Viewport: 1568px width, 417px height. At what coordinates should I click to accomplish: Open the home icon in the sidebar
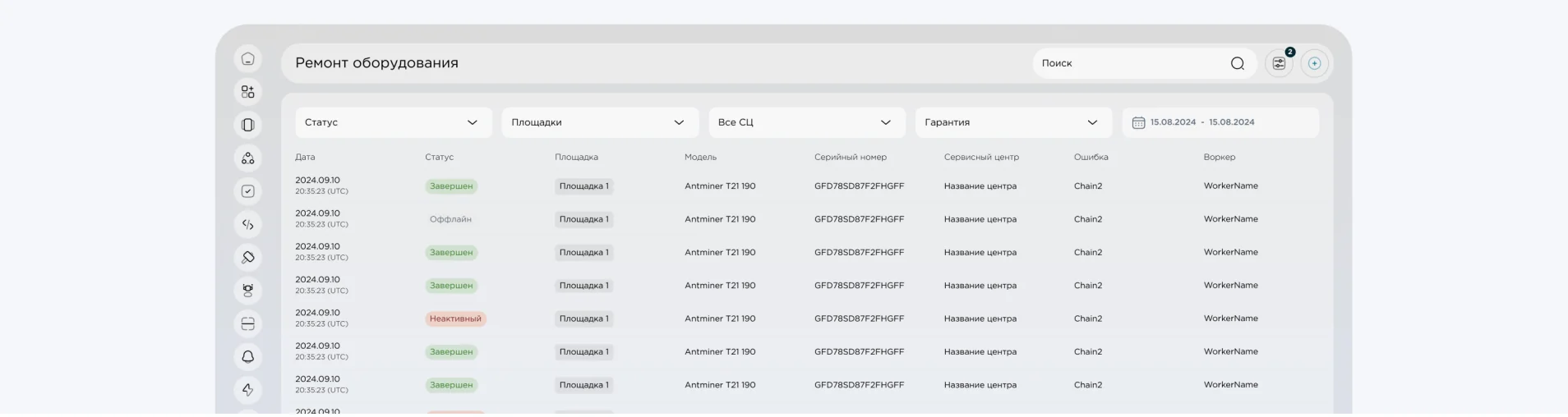[248, 59]
